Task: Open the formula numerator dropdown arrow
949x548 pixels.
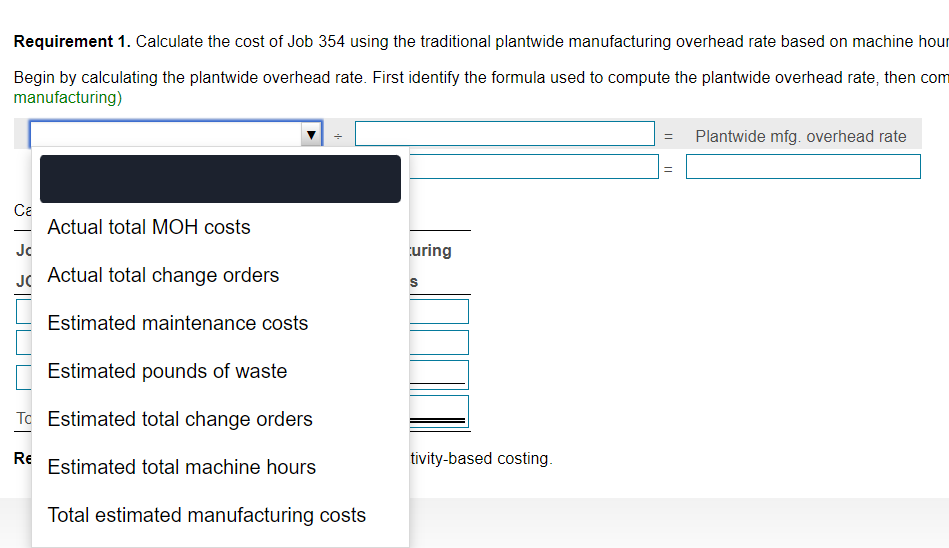Action: 311,134
